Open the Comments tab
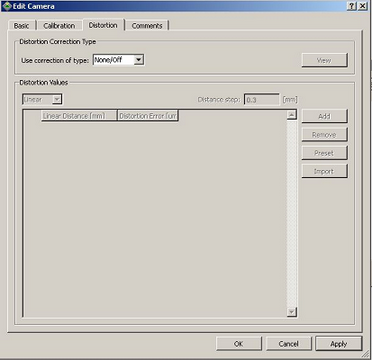The image size is (372, 360). coord(147,26)
